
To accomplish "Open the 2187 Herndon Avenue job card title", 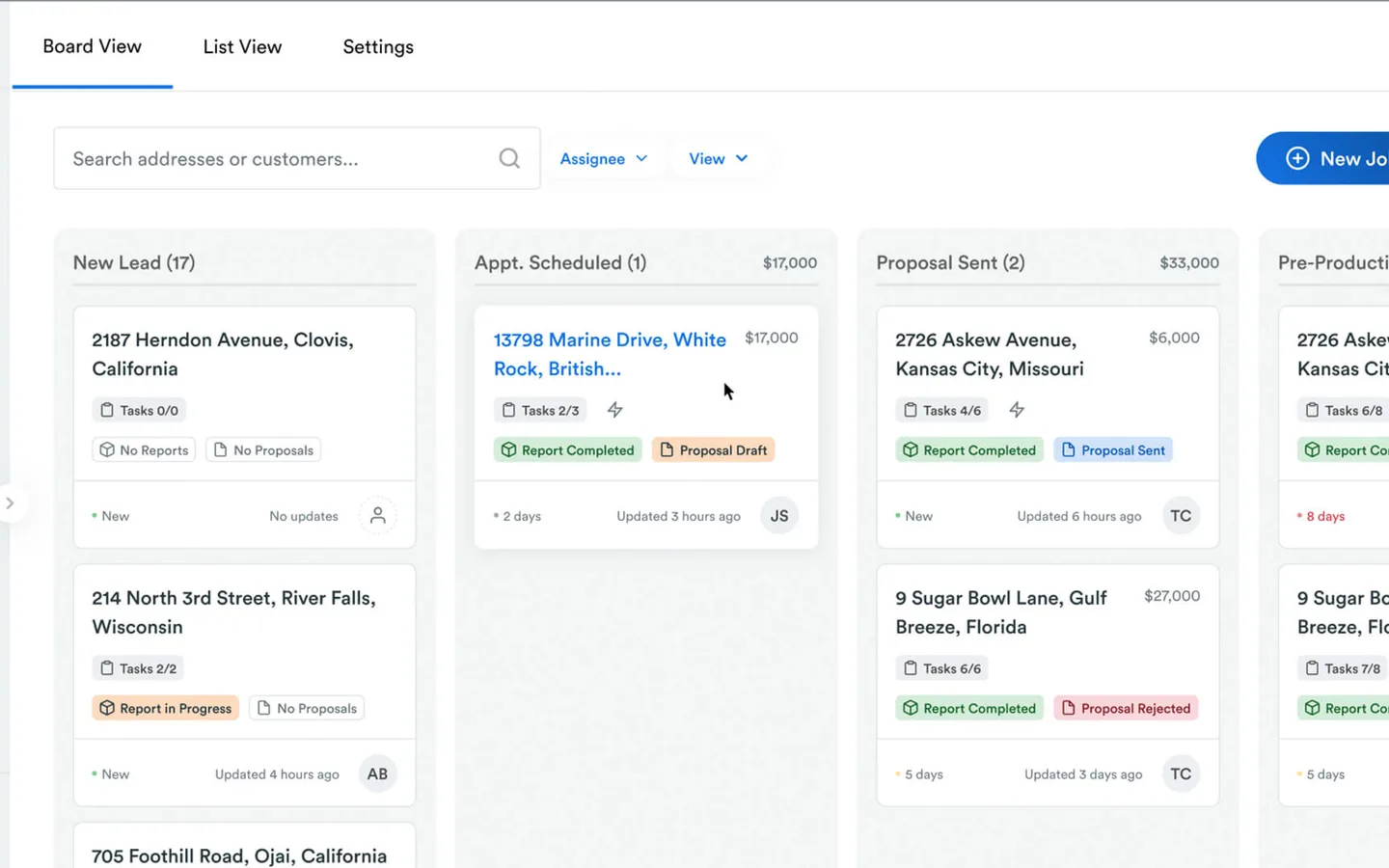I will [x=223, y=354].
